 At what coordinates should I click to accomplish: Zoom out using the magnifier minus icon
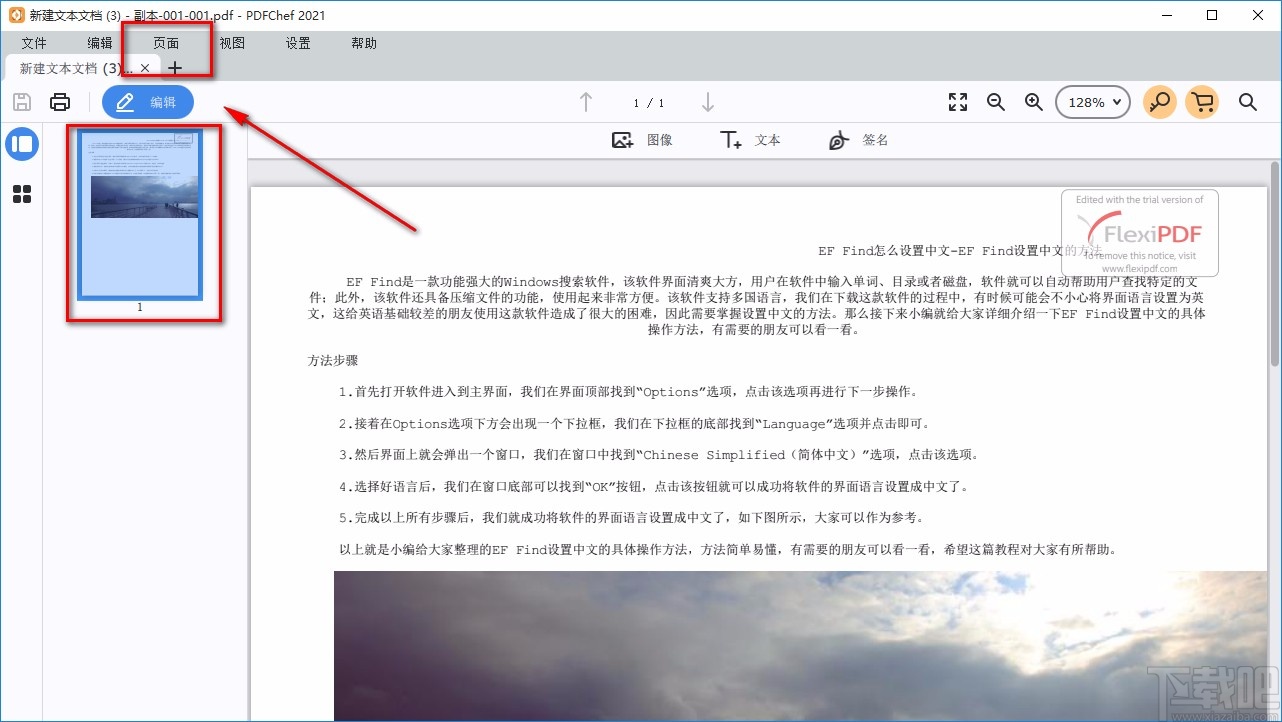click(x=995, y=101)
